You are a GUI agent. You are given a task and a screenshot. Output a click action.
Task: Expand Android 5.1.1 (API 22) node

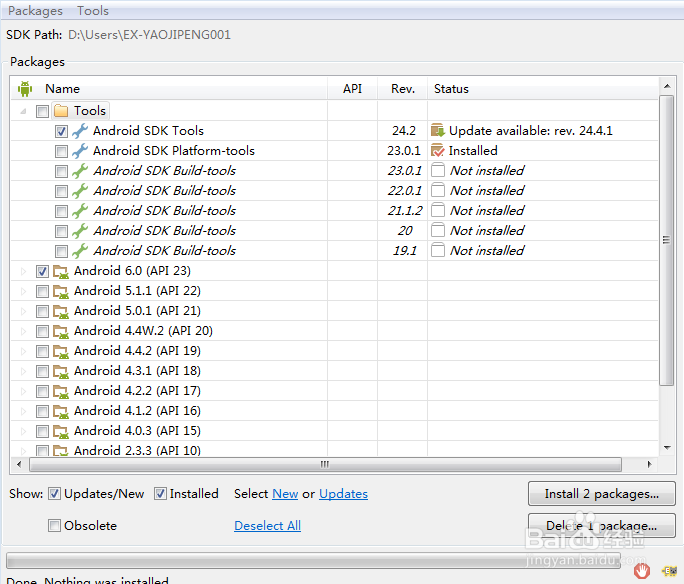click(x=24, y=291)
